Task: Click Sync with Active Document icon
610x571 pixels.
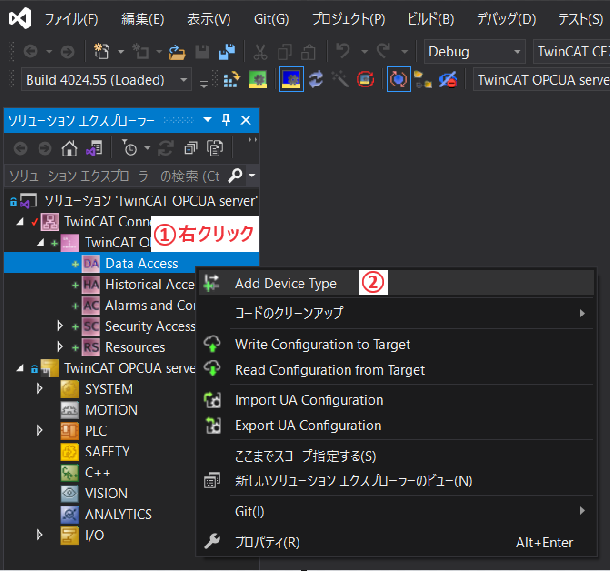Action: point(165,148)
